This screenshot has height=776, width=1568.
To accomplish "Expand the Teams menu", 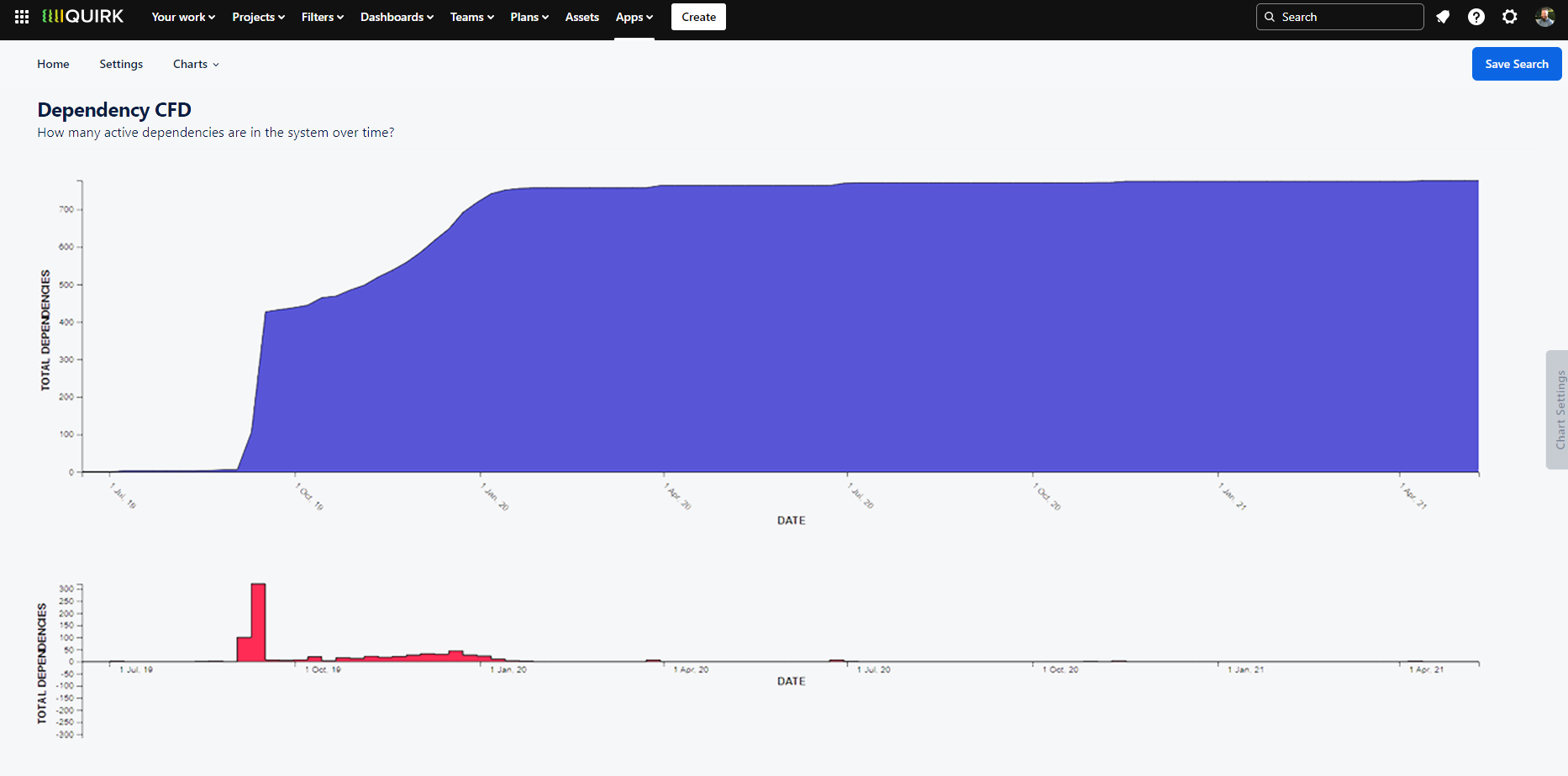I will click(x=471, y=17).
